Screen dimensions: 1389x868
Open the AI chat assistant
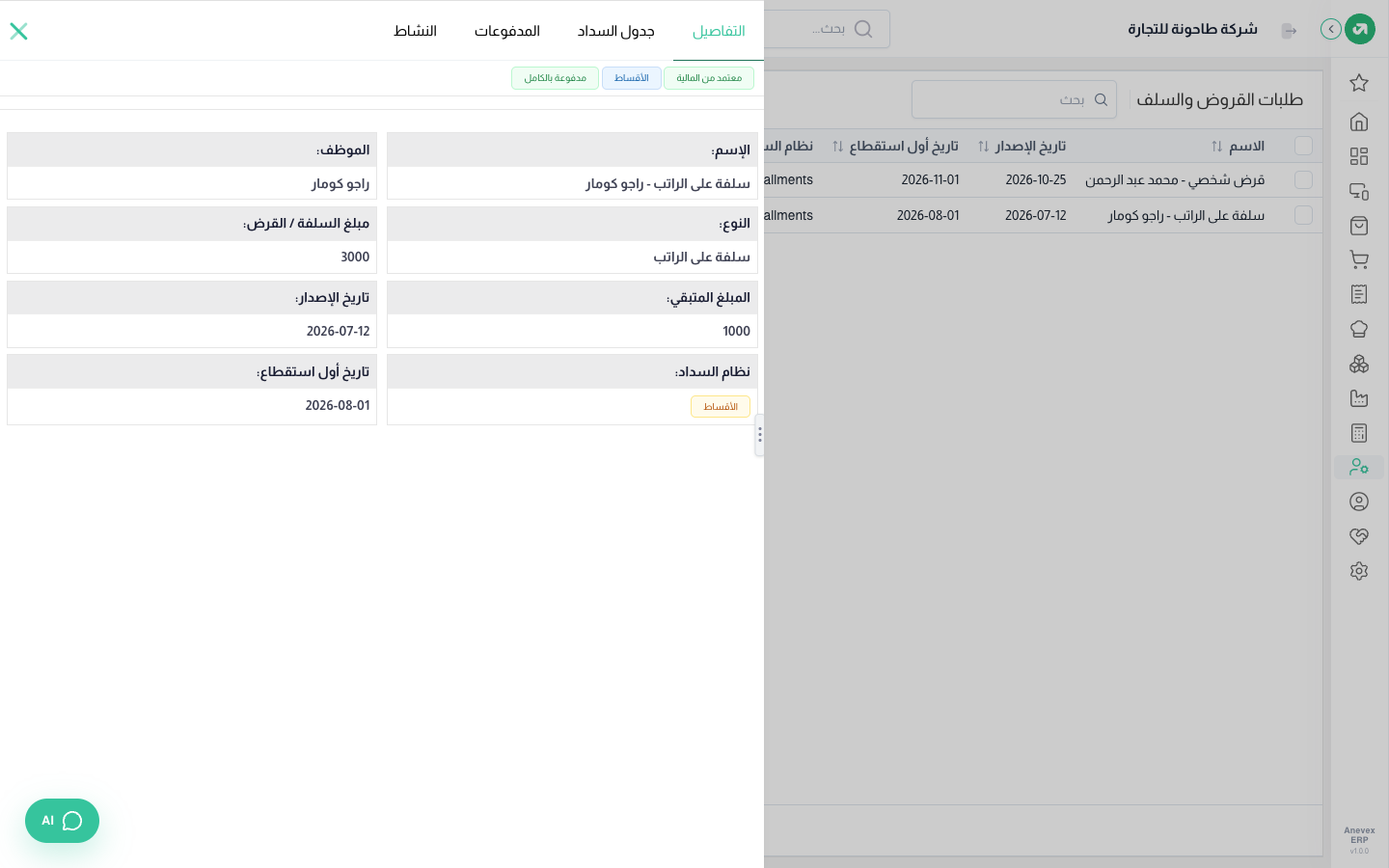pos(62,821)
